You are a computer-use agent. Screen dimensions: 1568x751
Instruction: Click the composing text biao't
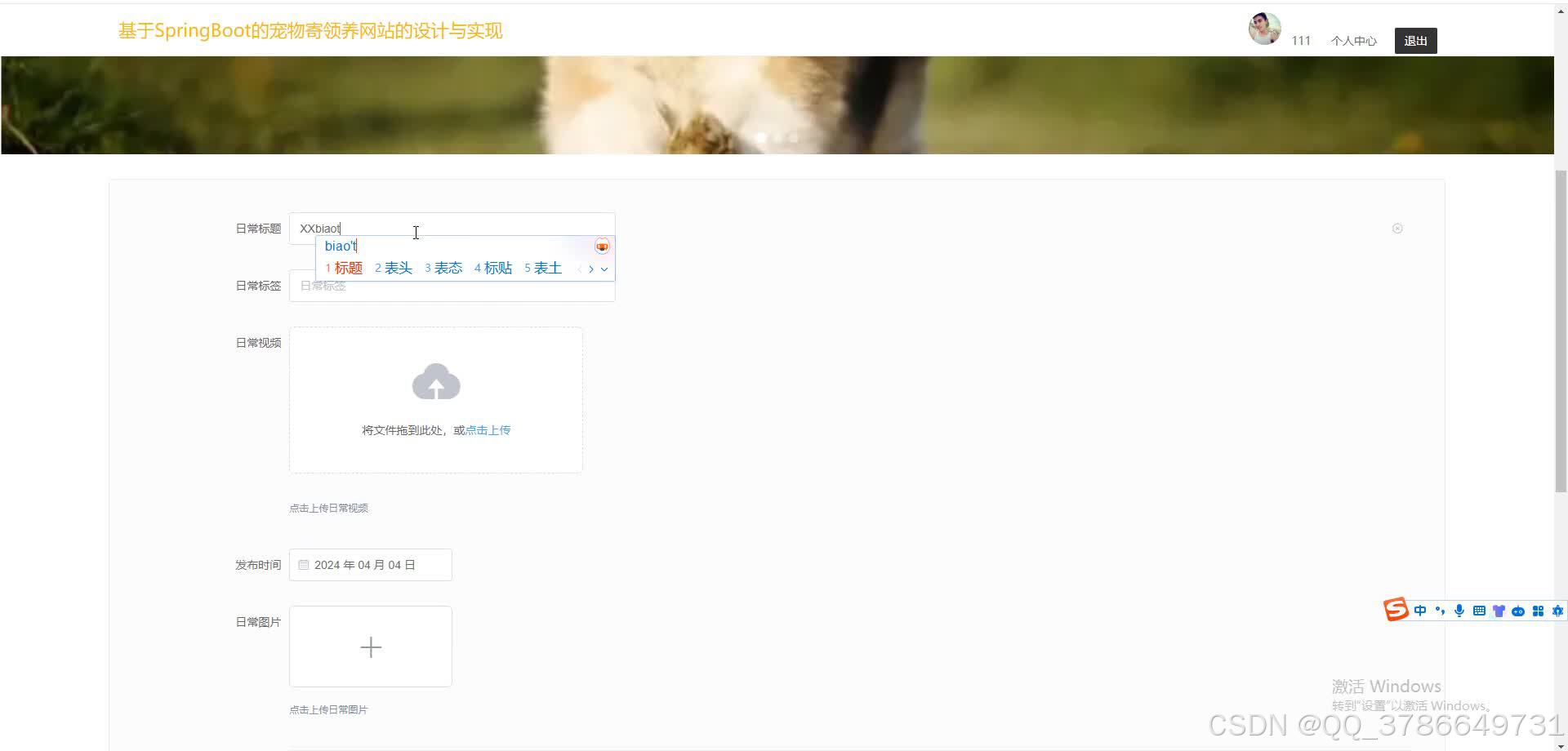tap(341, 246)
